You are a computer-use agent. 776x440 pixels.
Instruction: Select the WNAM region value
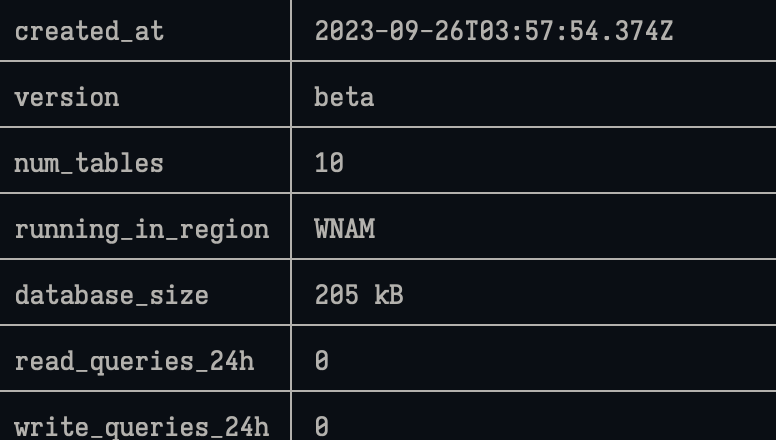(344, 229)
